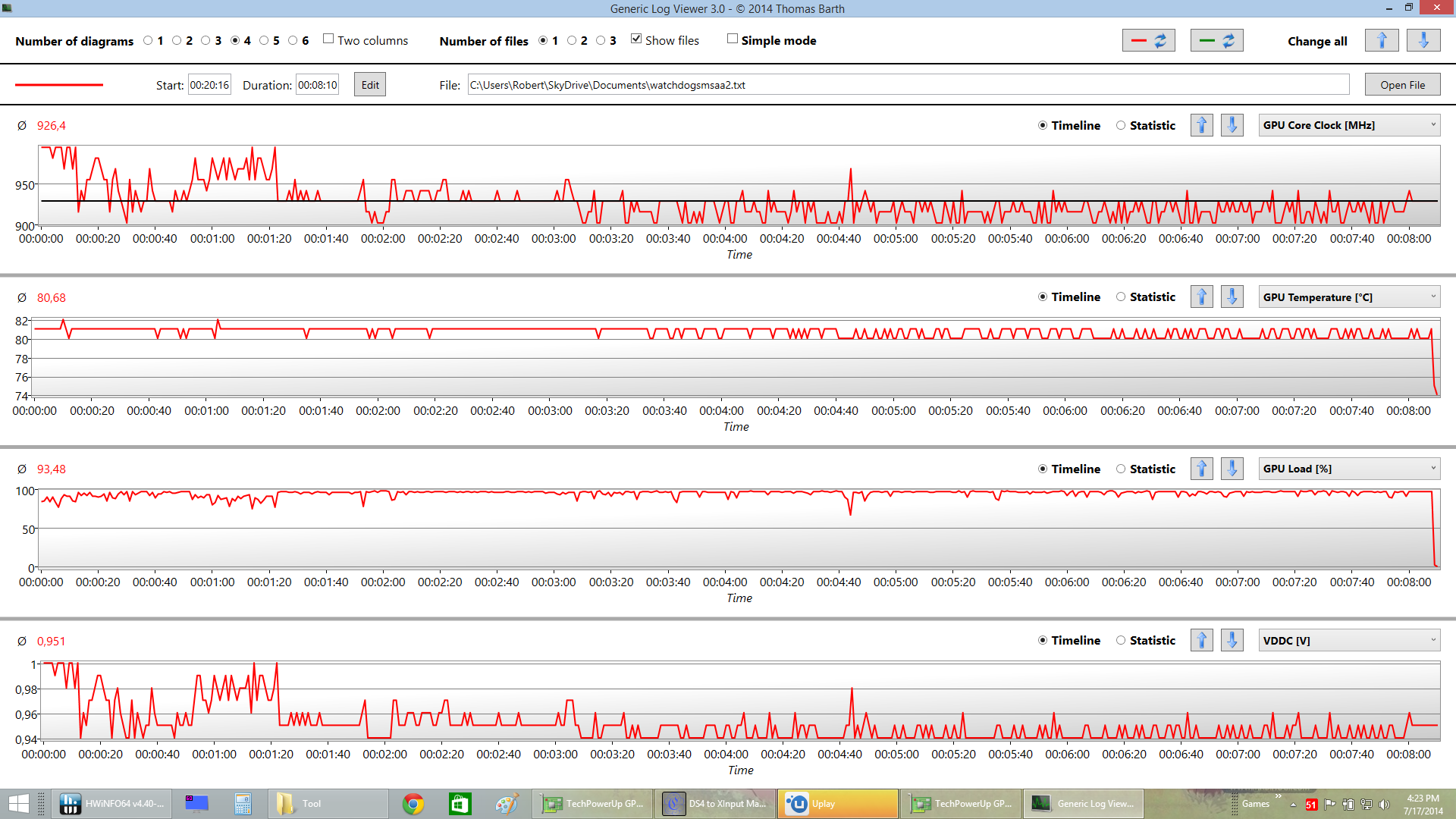Open Windows Store taskbar icon
The image size is (1456, 819).
click(460, 804)
